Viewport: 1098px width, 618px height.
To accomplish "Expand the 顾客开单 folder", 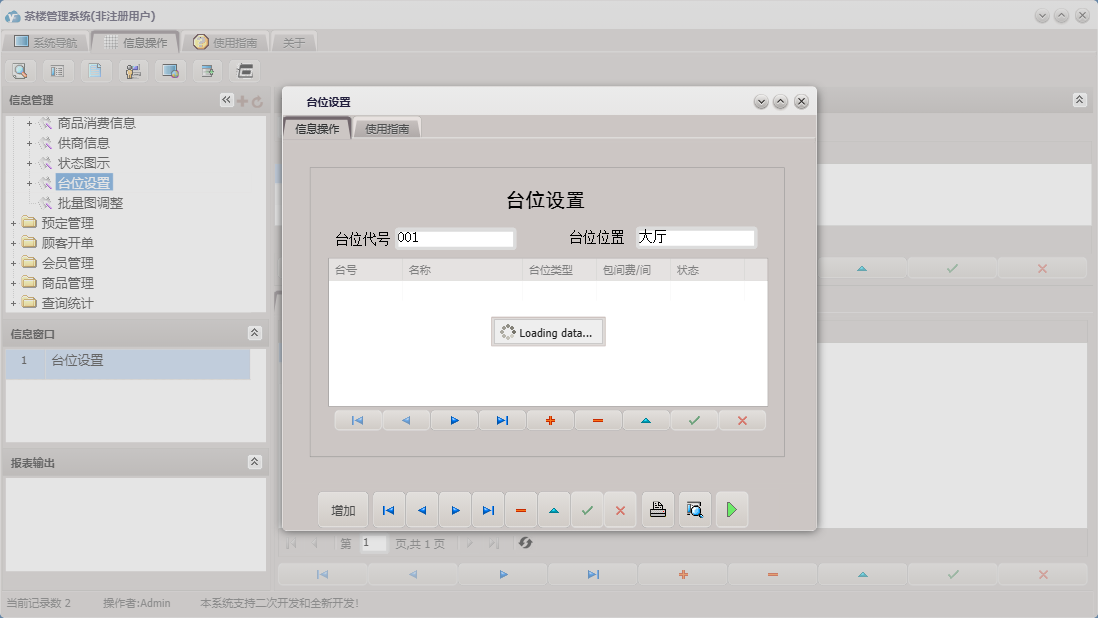I will click(13, 244).
